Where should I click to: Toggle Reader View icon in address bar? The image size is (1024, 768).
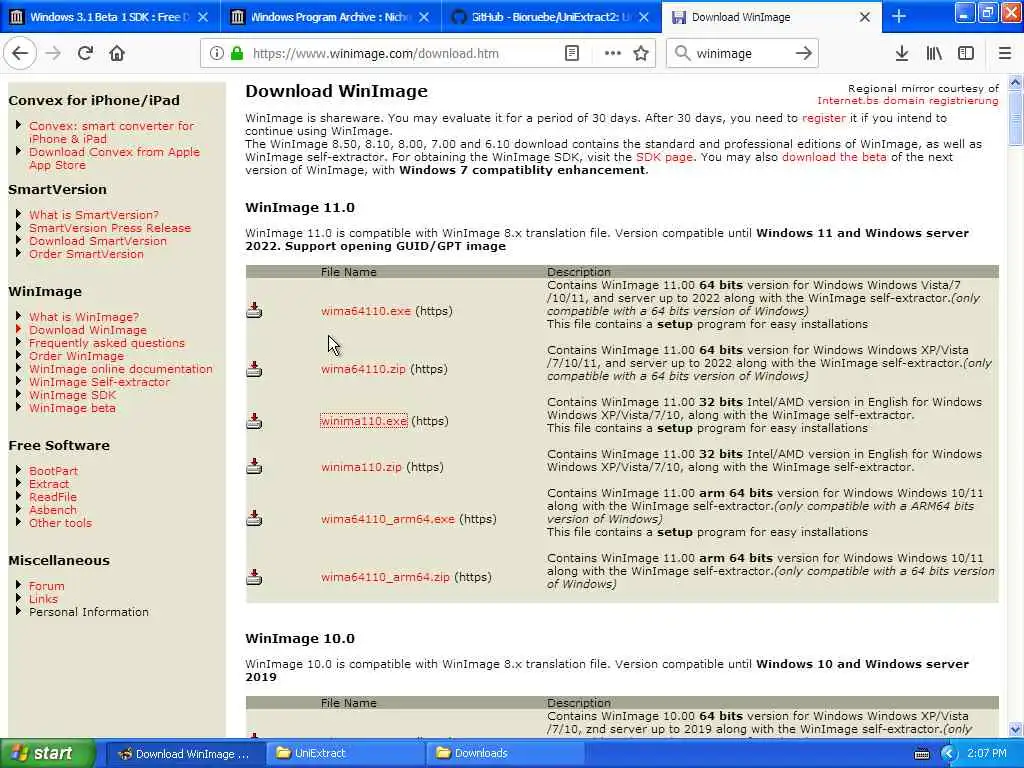tap(571, 54)
